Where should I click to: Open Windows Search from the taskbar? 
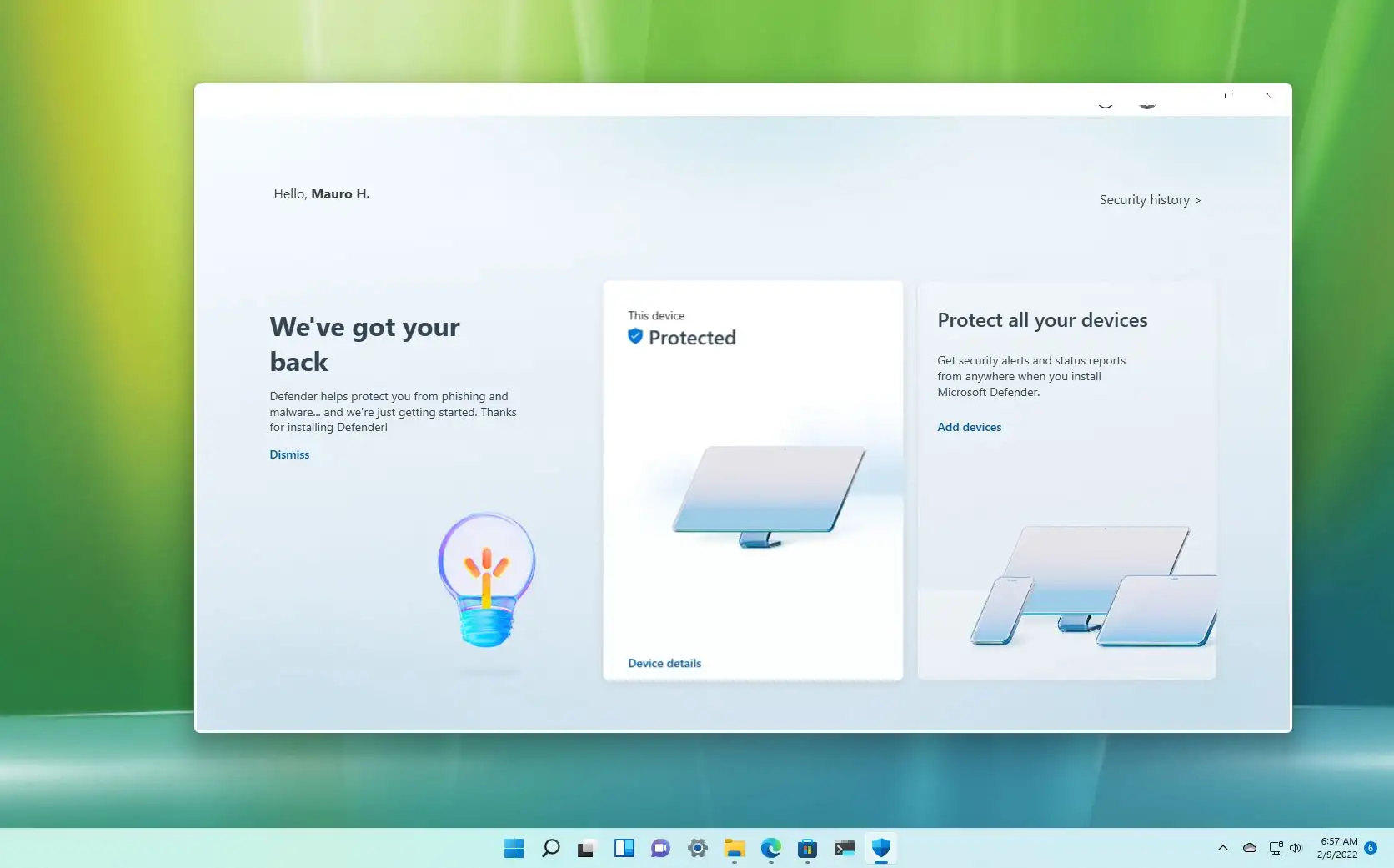pyautogui.click(x=550, y=849)
